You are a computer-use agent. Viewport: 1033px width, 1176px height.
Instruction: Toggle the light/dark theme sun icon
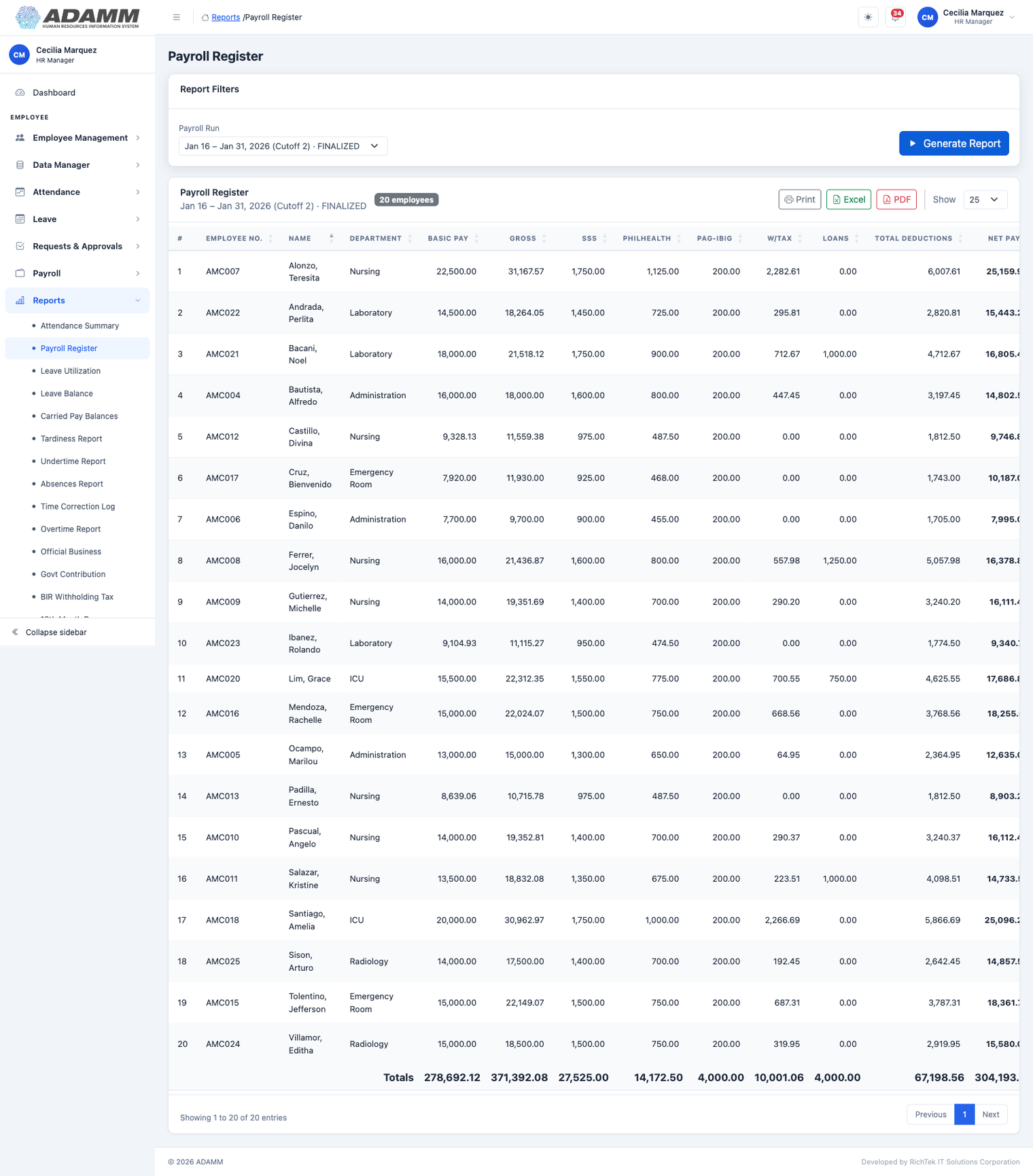pos(868,18)
